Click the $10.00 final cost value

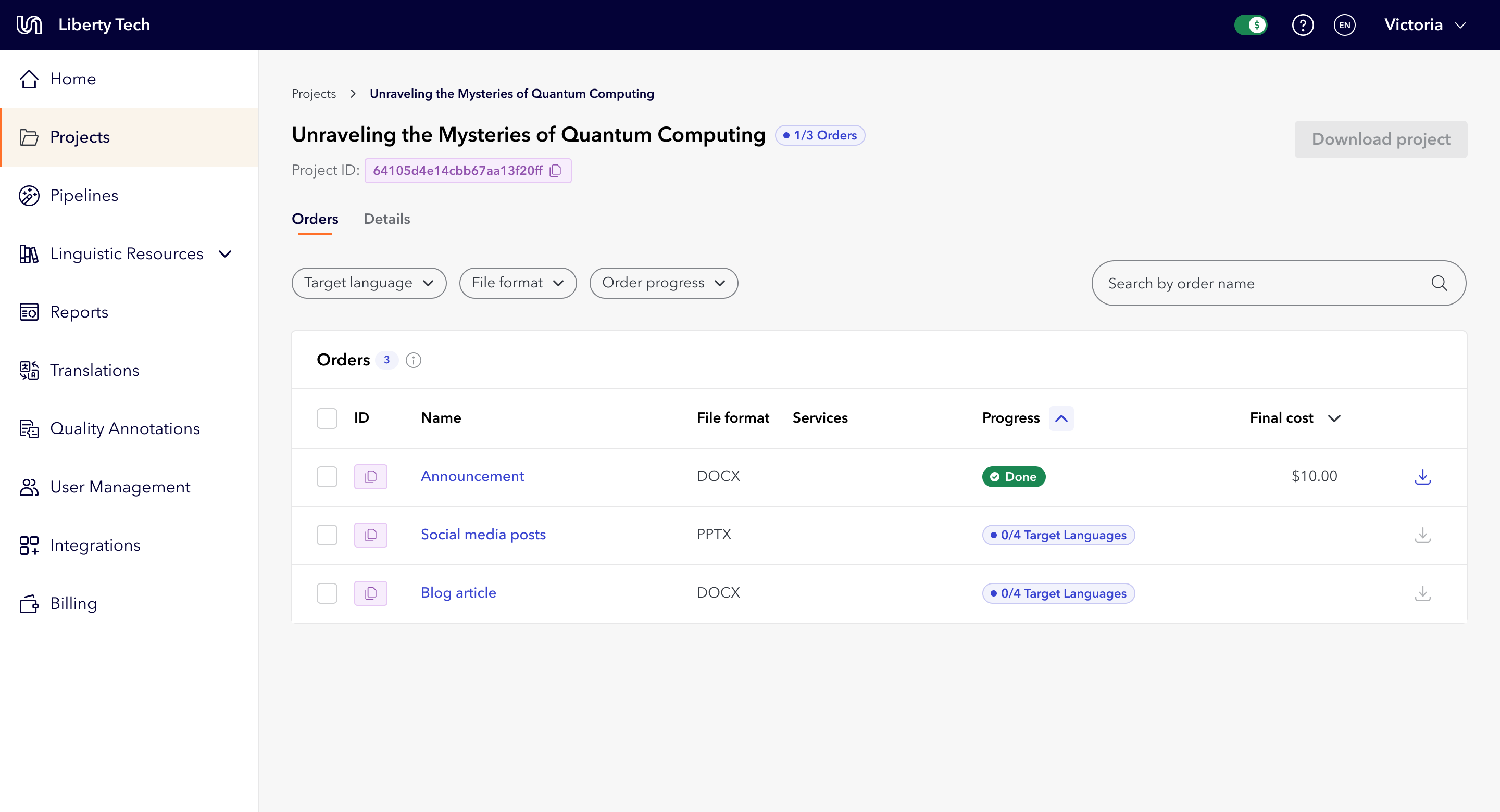click(x=1314, y=476)
